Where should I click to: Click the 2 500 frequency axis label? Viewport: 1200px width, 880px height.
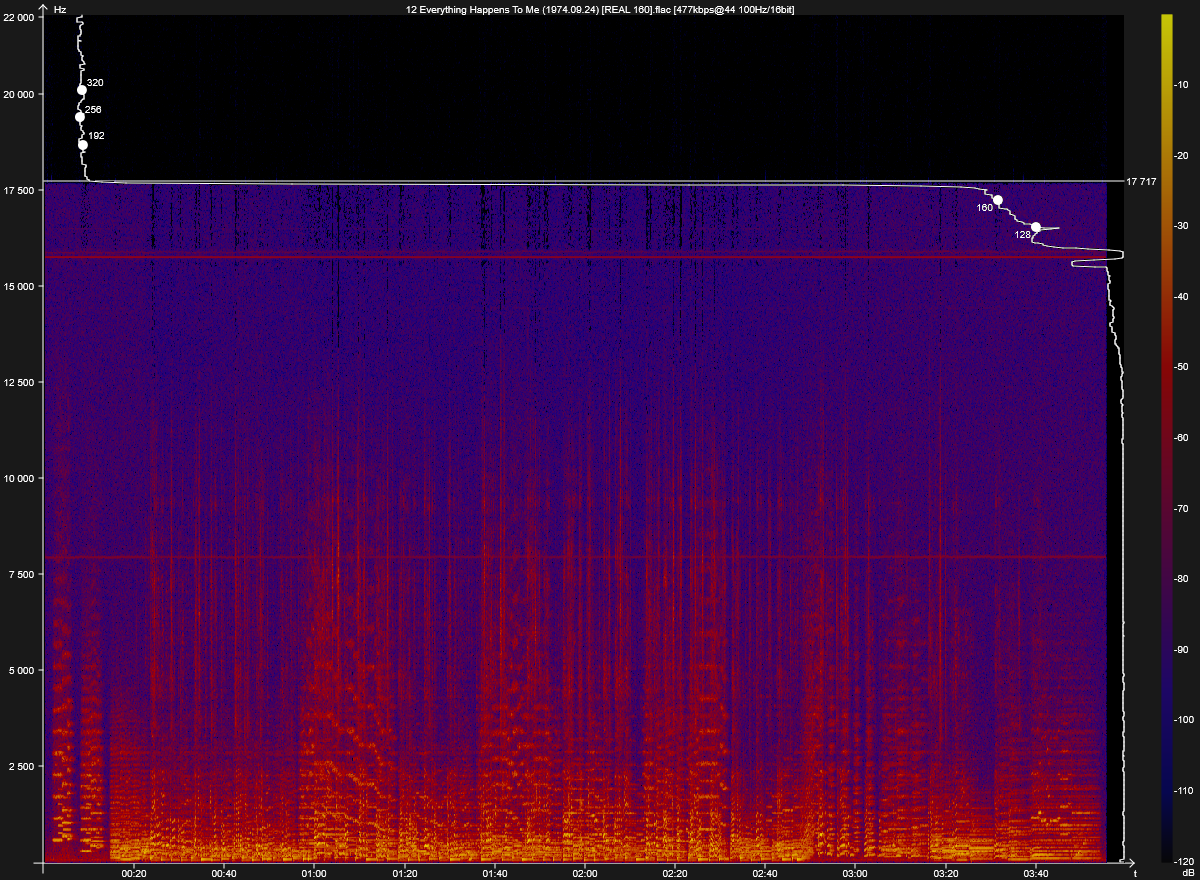(x=23, y=766)
